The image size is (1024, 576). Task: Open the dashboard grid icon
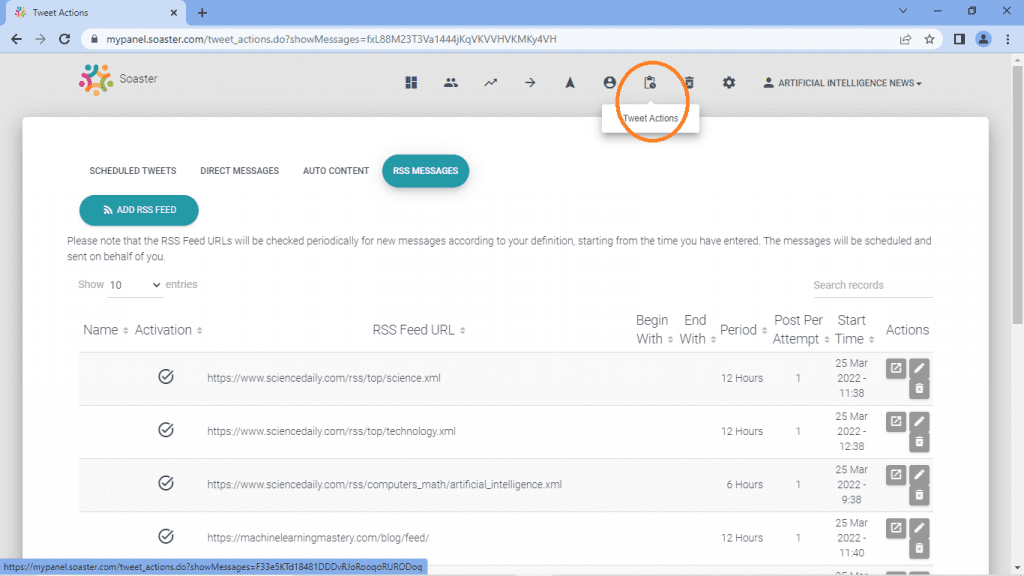[x=411, y=83]
